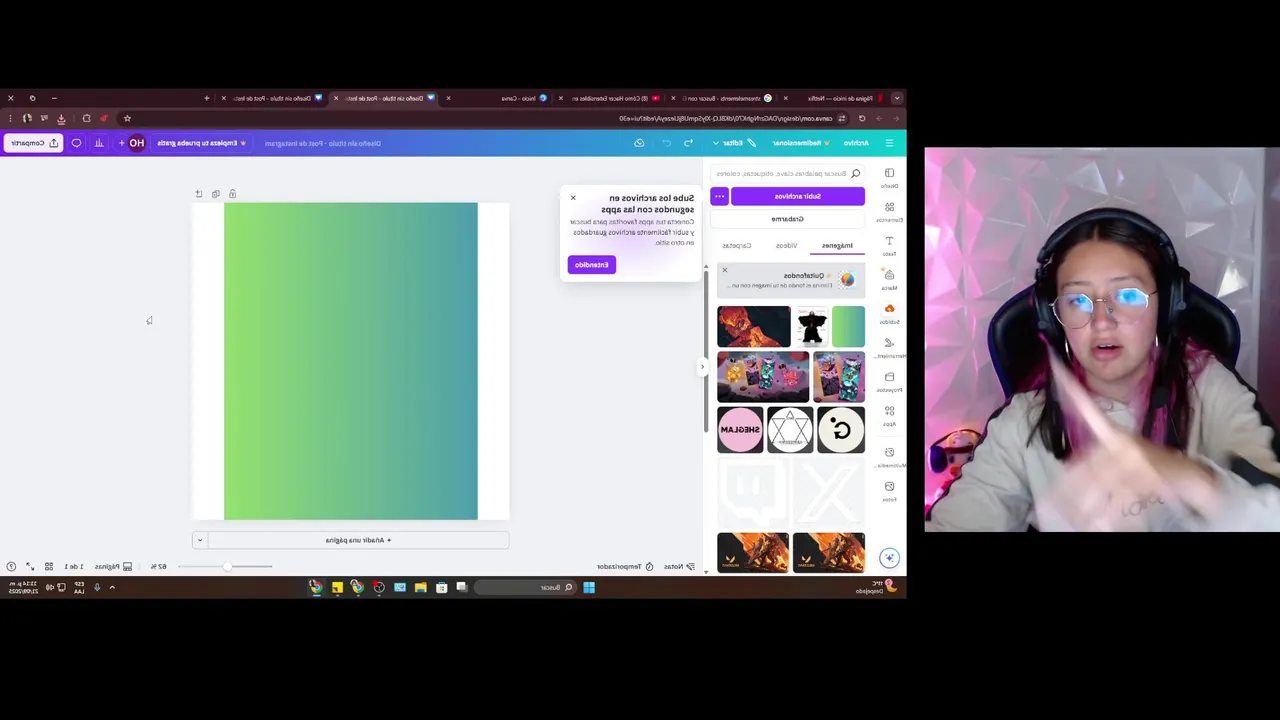Open the more options button next to Subir archivos
The height and width of the screenshot is (720, 1280).
(719, 196)
